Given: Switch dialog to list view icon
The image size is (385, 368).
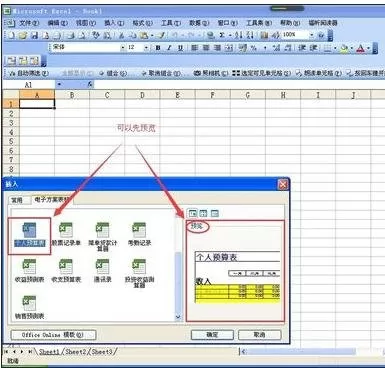Looking at the screenshot, I should 204,213.
